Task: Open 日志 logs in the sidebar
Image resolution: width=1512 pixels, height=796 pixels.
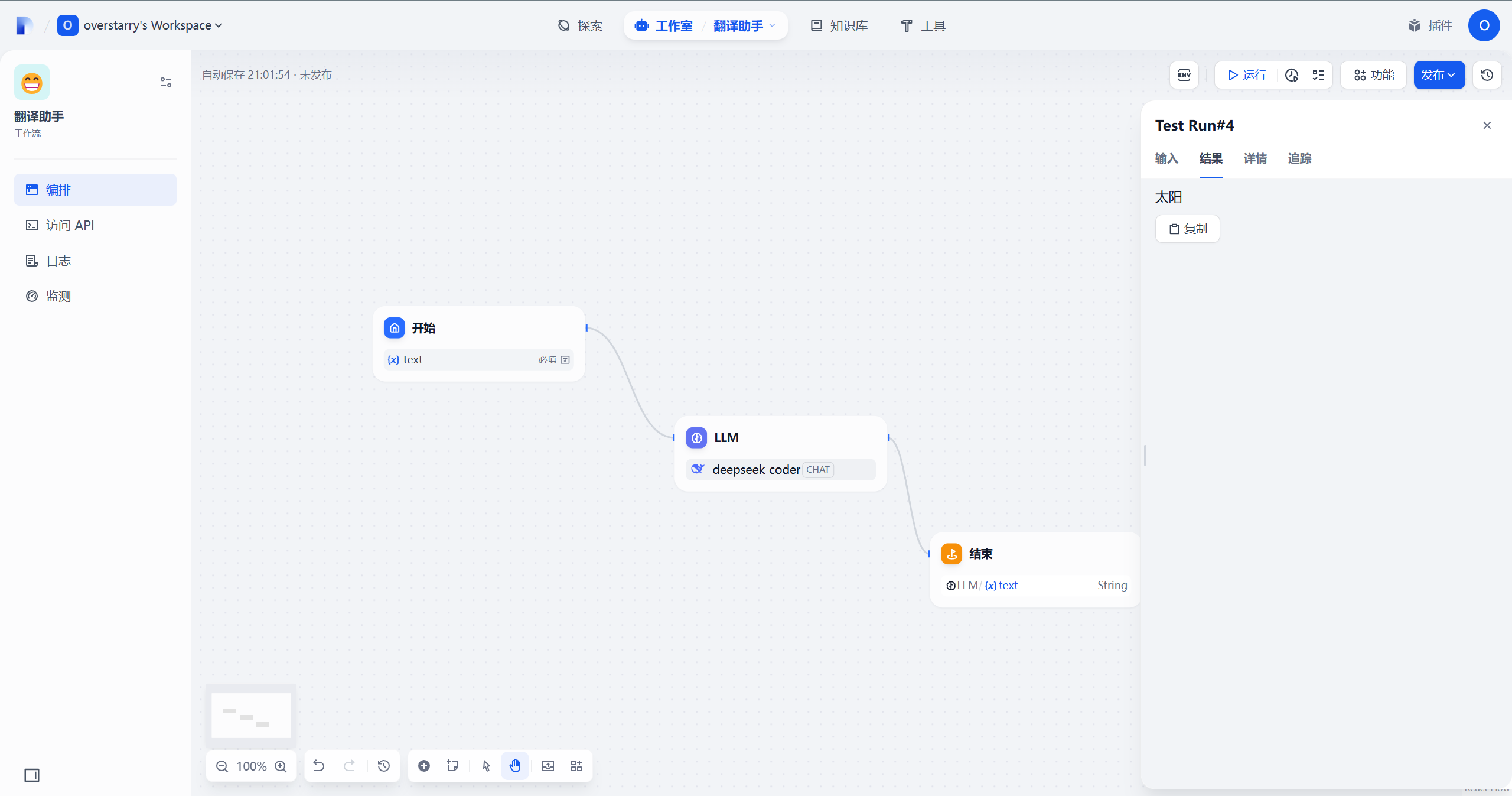Action: pos(95,261)
